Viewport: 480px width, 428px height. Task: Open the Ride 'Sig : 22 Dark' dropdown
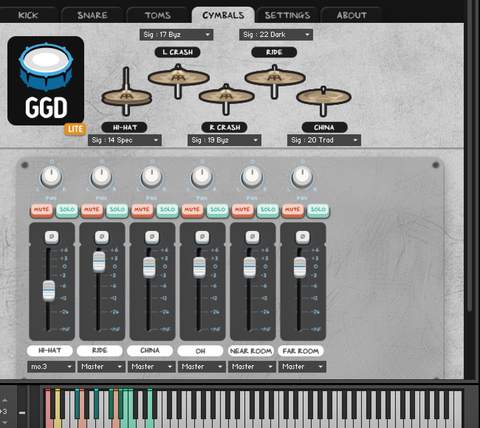276,35
